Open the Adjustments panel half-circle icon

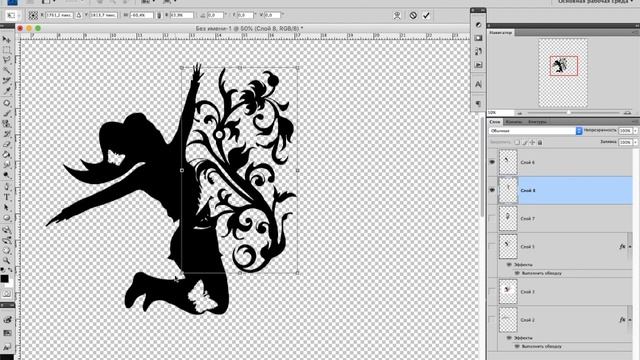click(x=478, y=25)
